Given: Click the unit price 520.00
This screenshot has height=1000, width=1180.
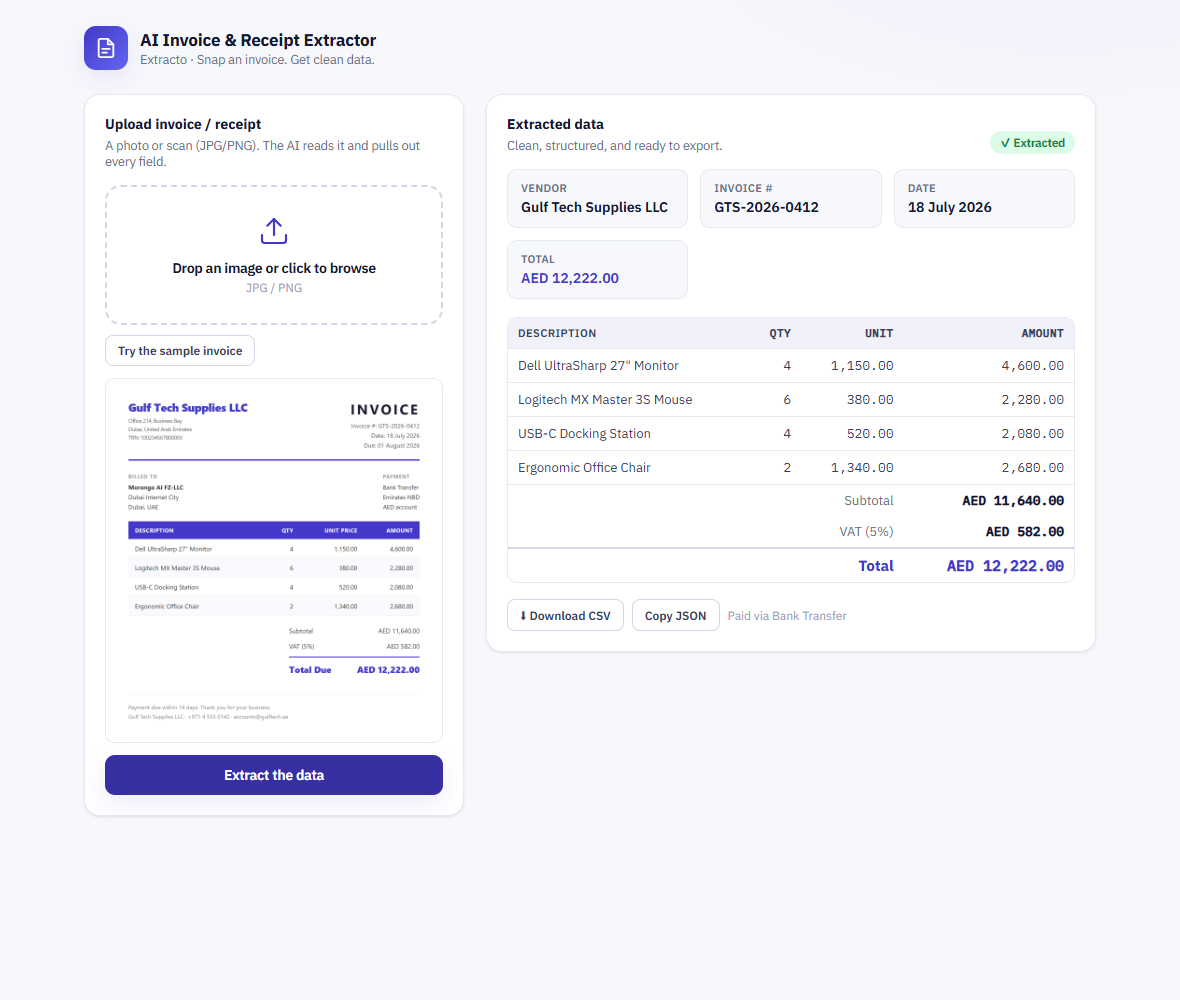Looking at the screenshot, I should 870,433.
